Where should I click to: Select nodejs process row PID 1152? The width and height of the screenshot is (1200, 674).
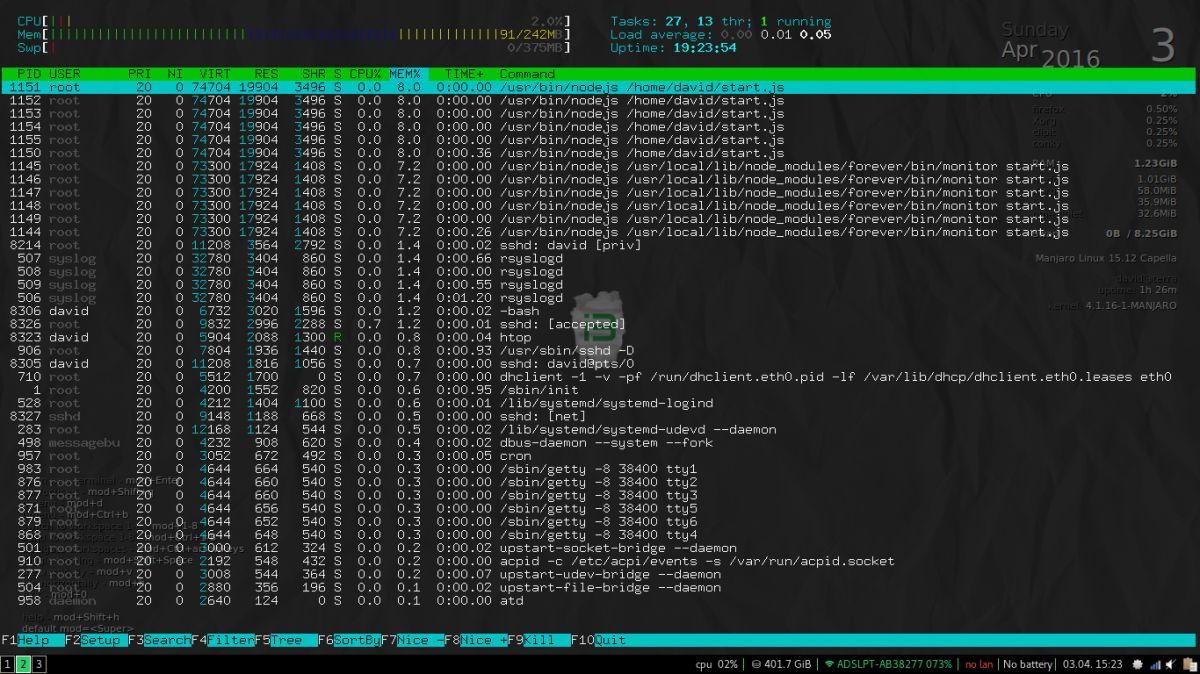pyautogui.click(x=600, y=100)
